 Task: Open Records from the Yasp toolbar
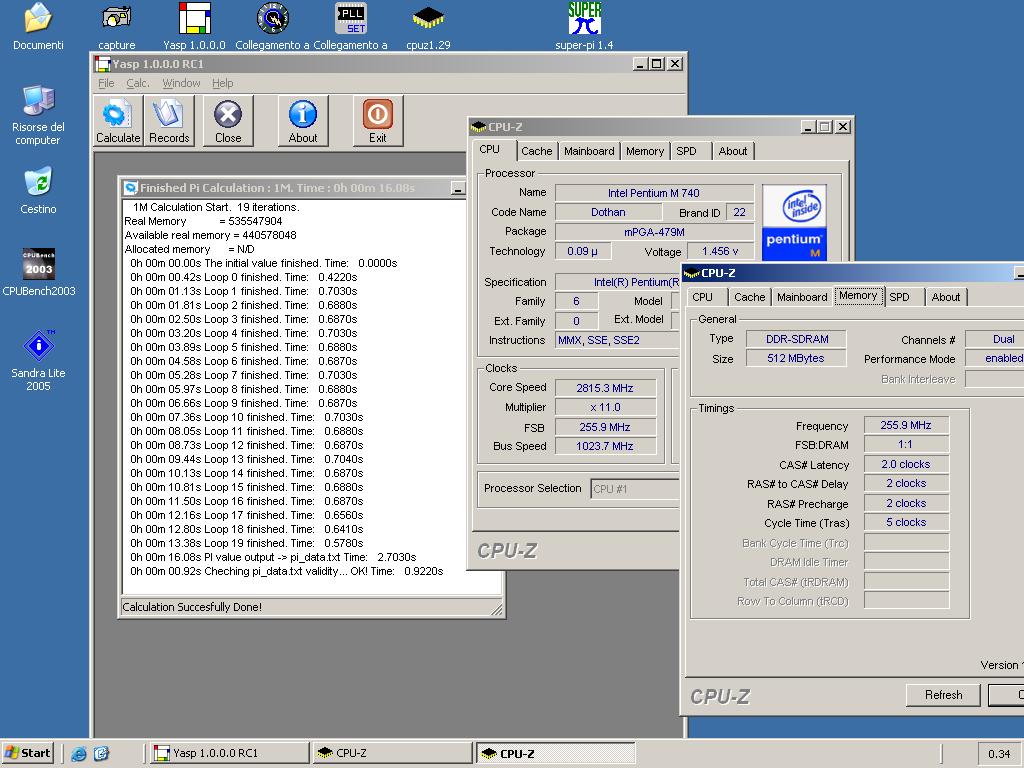click(x=169, y=121)
